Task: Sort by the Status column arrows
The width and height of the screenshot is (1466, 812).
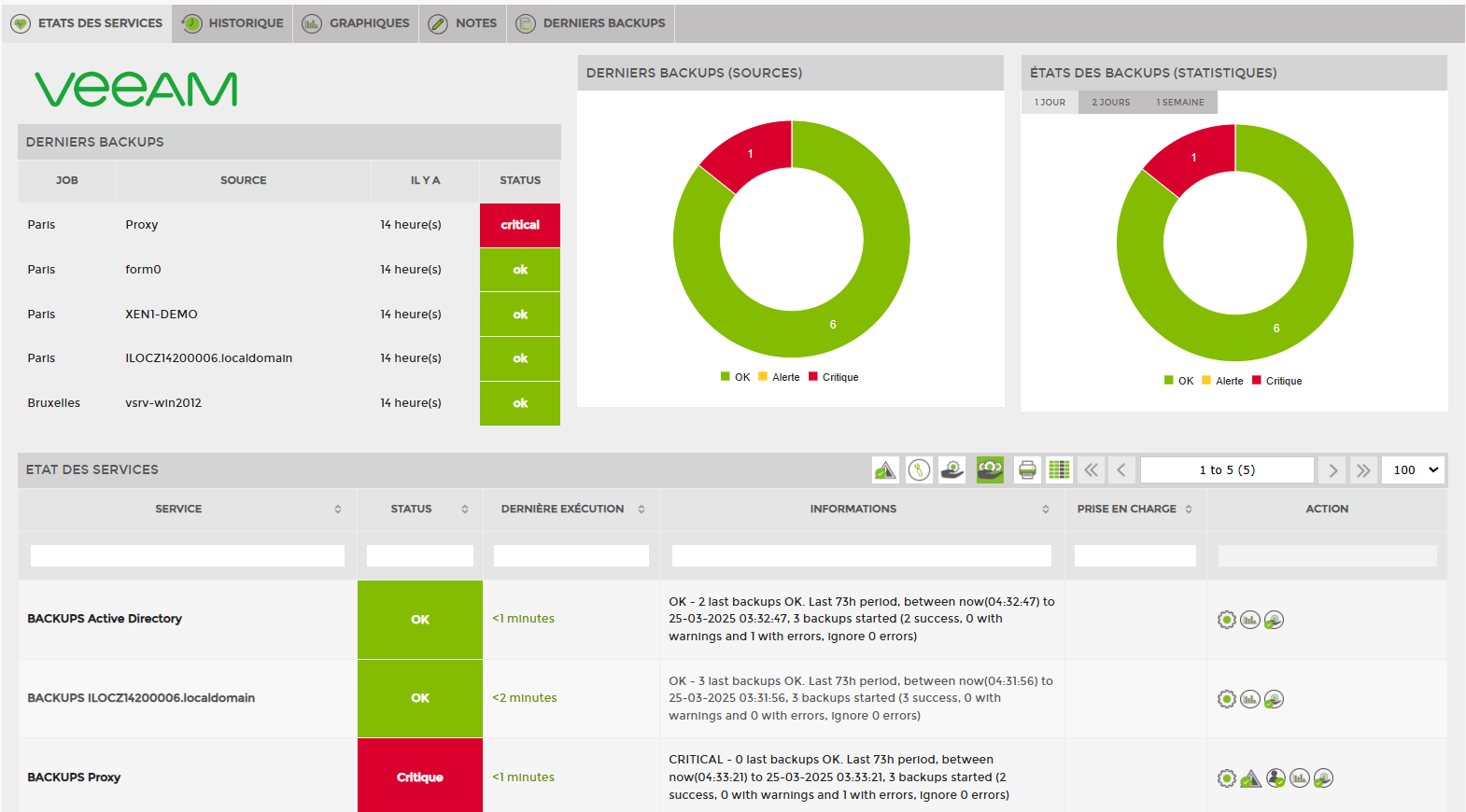Action: (x=464, y=510)
